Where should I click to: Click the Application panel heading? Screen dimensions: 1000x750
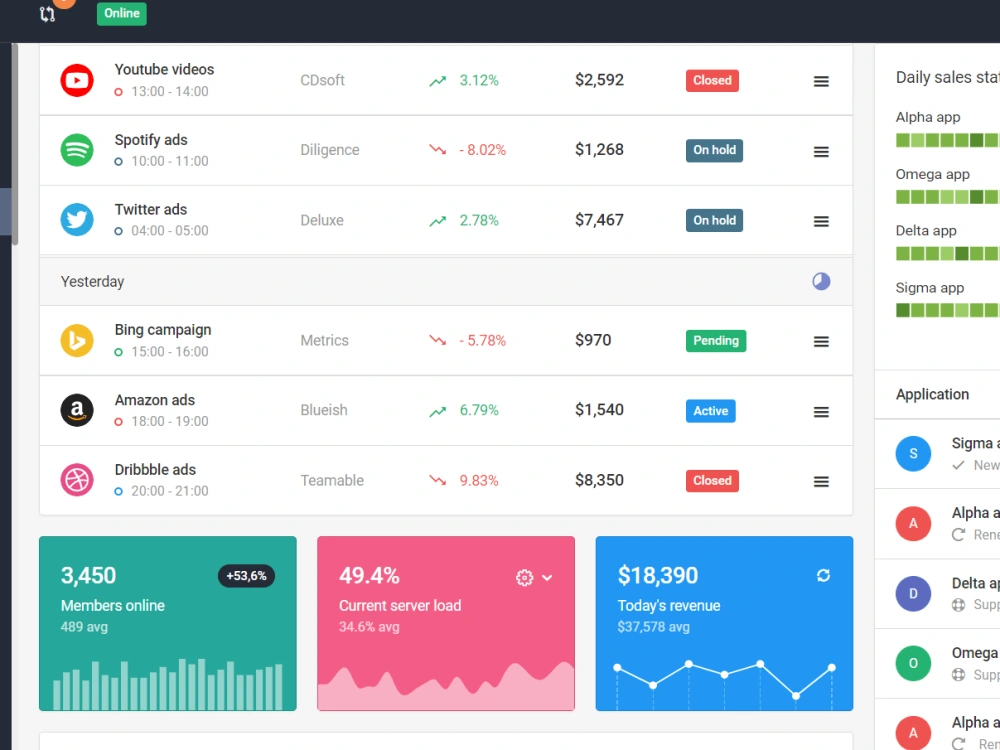click(932, 394)
